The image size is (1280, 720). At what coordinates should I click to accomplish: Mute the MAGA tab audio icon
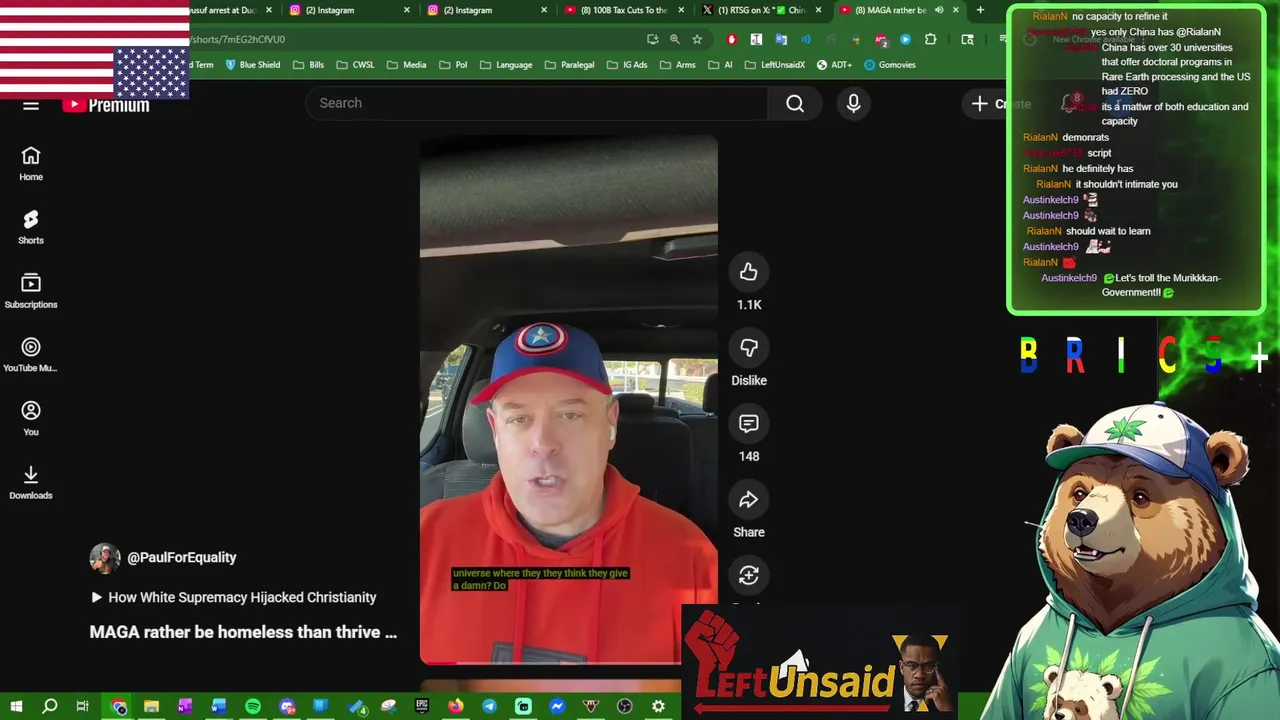tap(939, 10)
